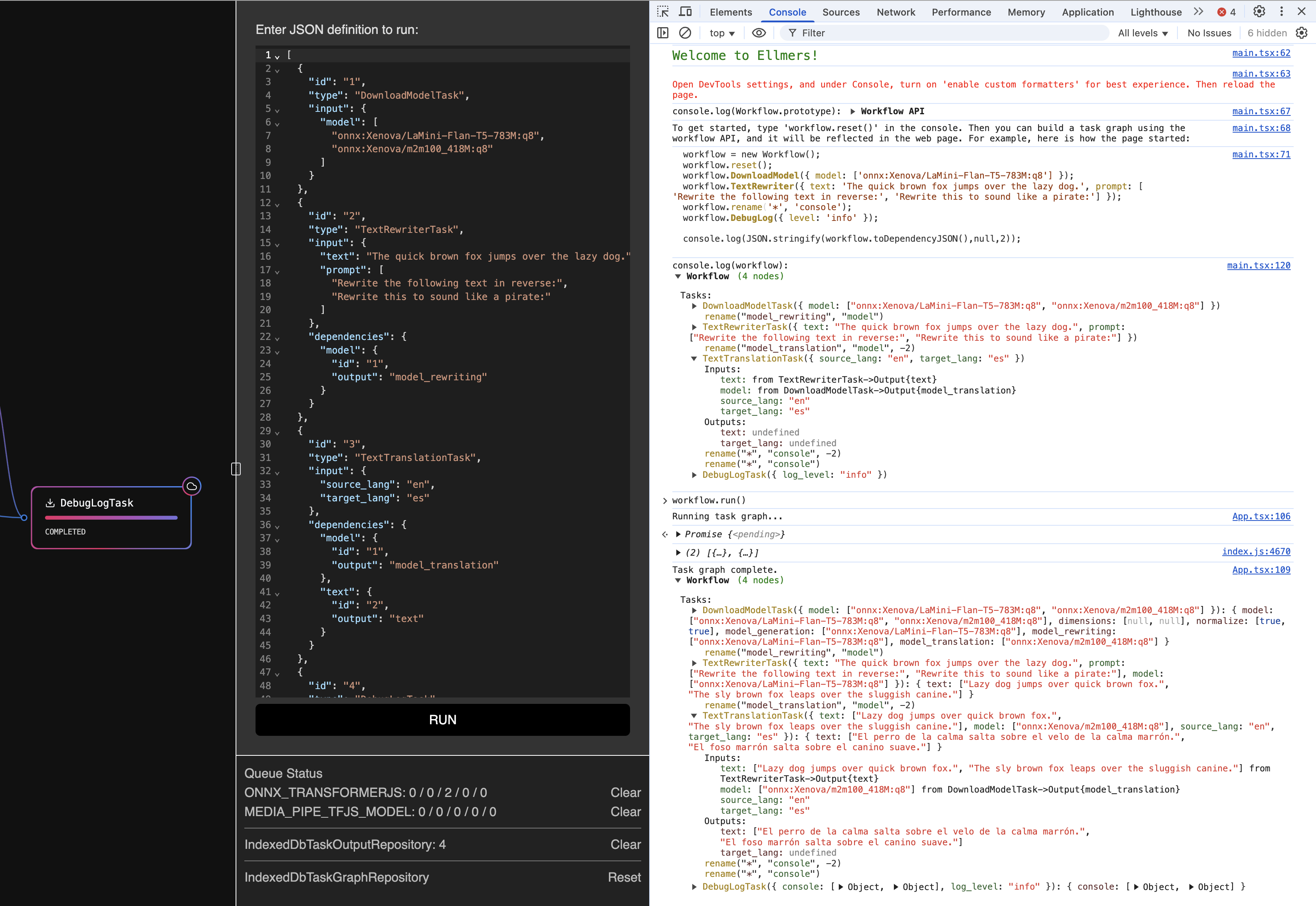The height and width of the screenshot is (906, 1316).
Task: Click the panel resize handle icon
Action: pyautogui.click(x=236, y=469)
